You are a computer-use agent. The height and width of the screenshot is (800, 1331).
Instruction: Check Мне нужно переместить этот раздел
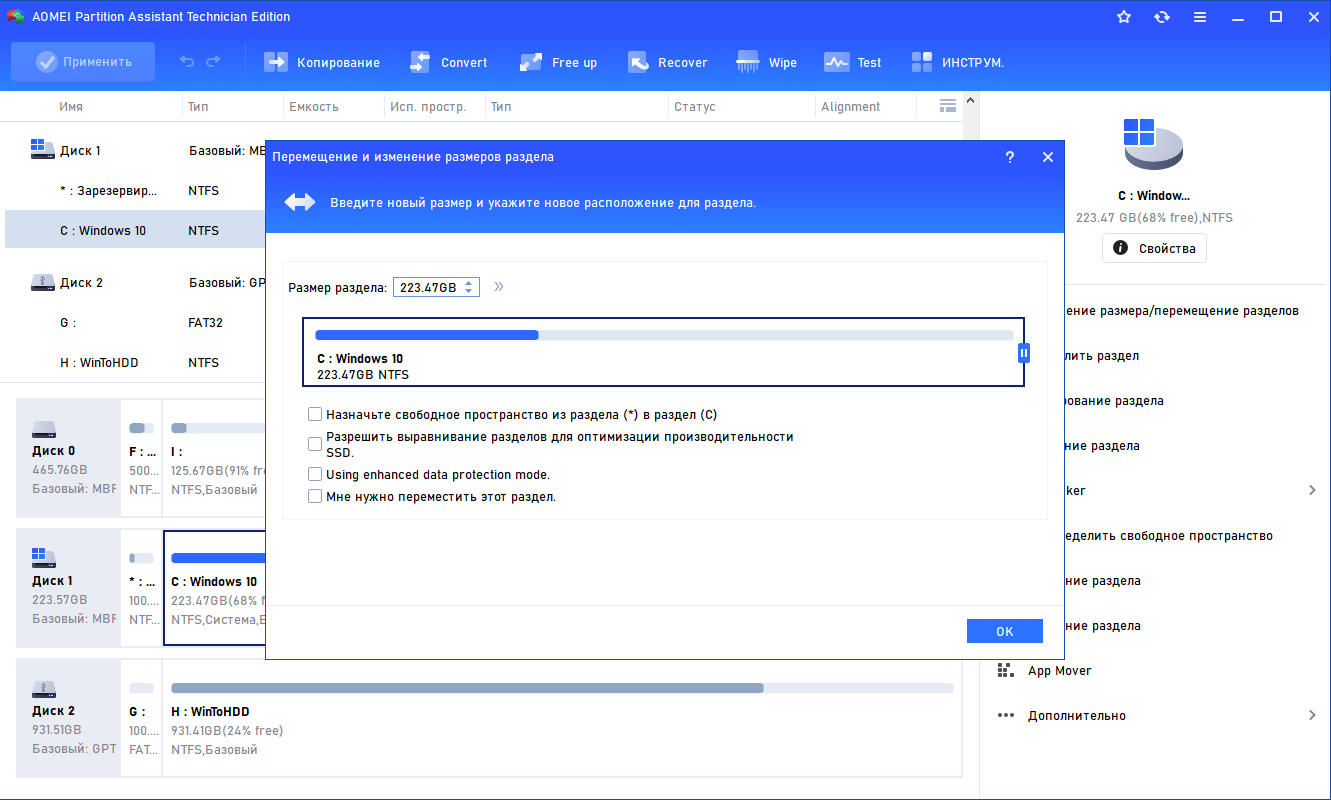(315, 496)
